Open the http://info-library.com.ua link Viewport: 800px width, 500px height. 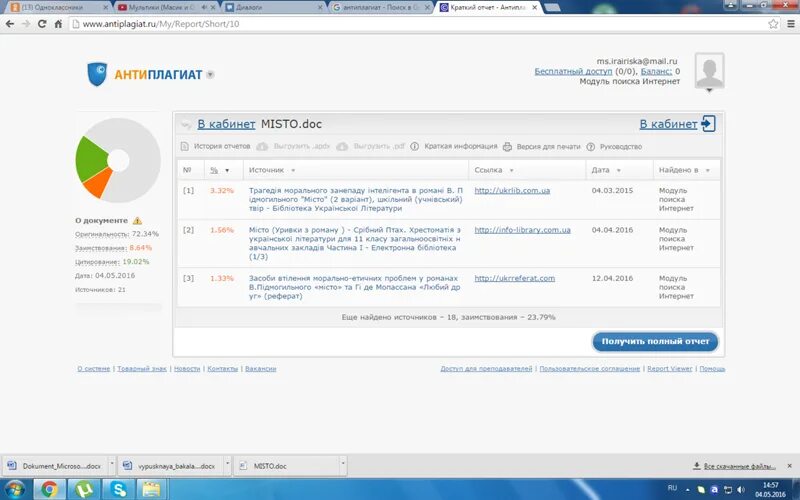522,230
